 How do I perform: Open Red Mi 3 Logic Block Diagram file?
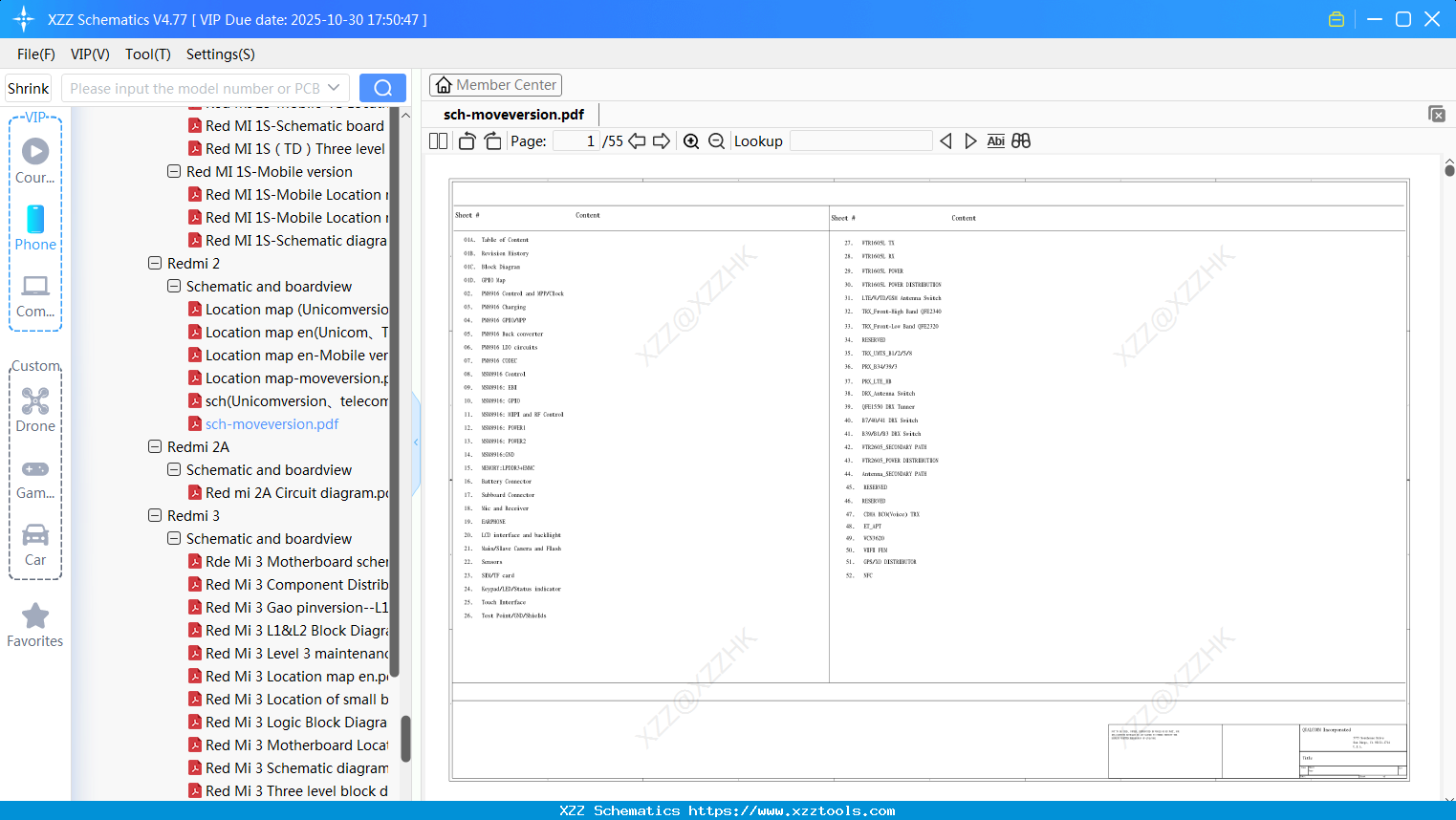pos(289,723)
